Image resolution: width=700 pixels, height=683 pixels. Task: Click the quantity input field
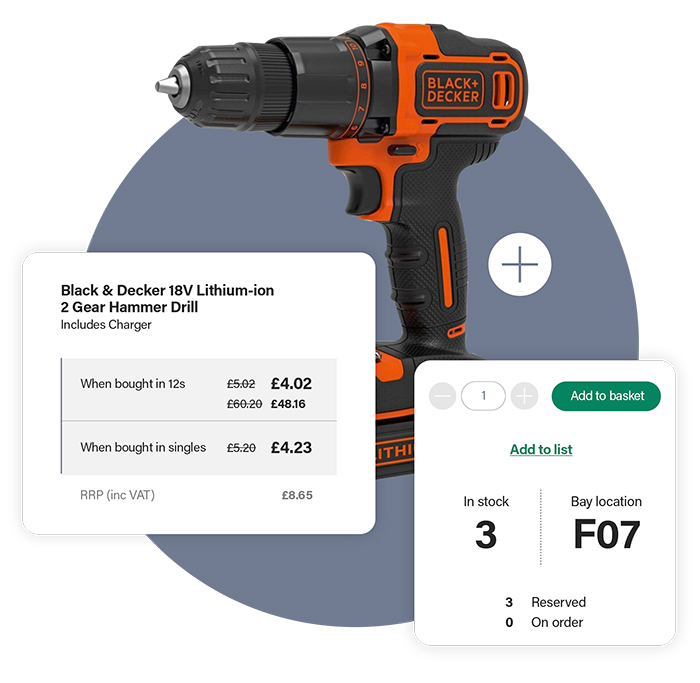coord(483,396)
